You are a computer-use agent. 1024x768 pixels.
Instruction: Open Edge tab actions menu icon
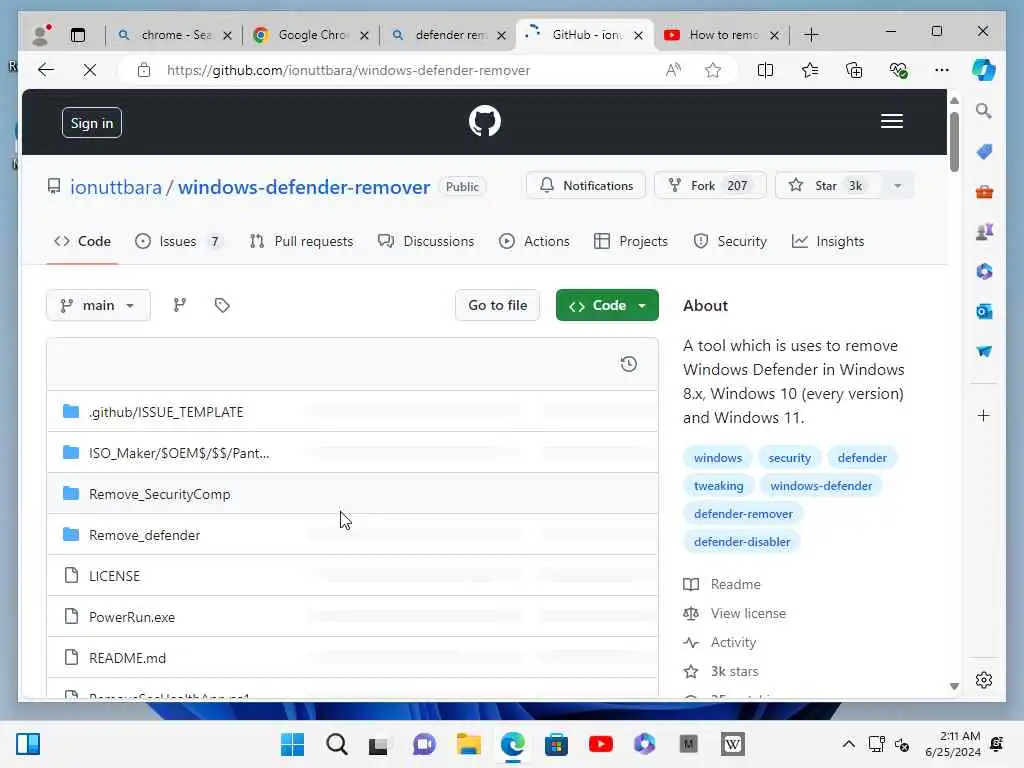pyautogui.click(x=78, y=35)
